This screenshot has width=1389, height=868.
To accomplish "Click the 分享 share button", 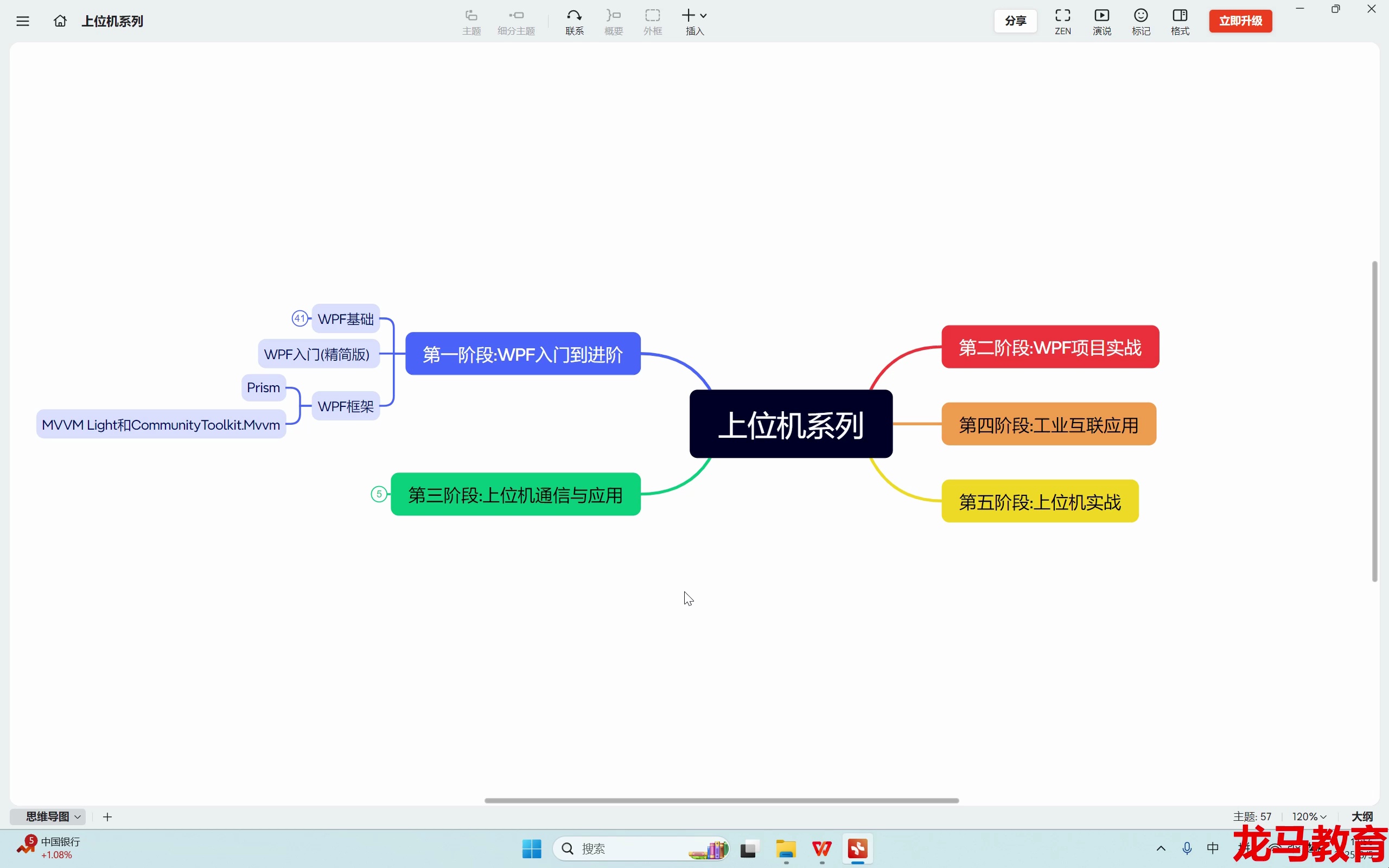I will pyautogui.click(x=1015, y=21).
